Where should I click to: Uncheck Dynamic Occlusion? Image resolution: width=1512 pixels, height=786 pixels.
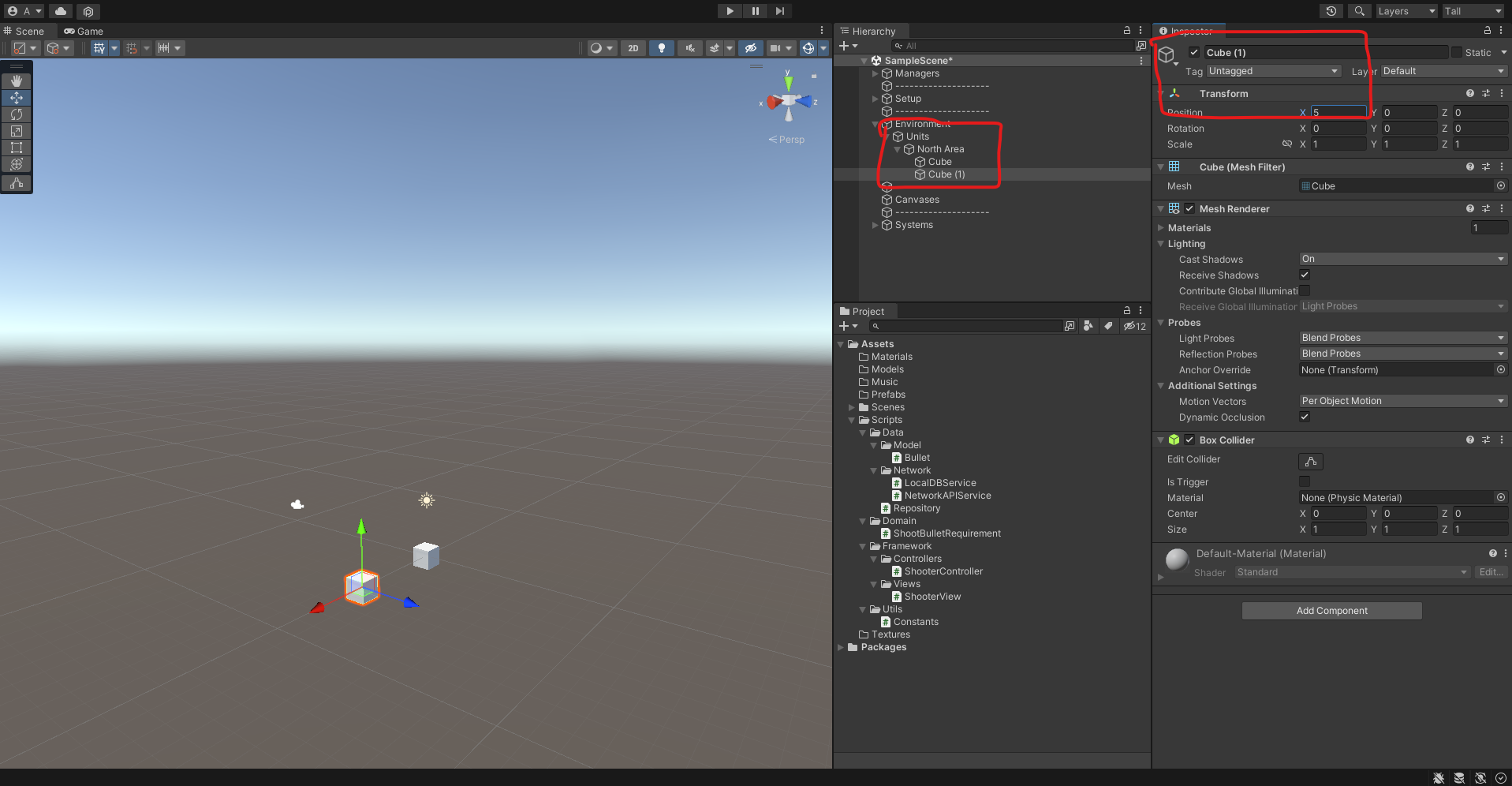(x=1305, y=417)
